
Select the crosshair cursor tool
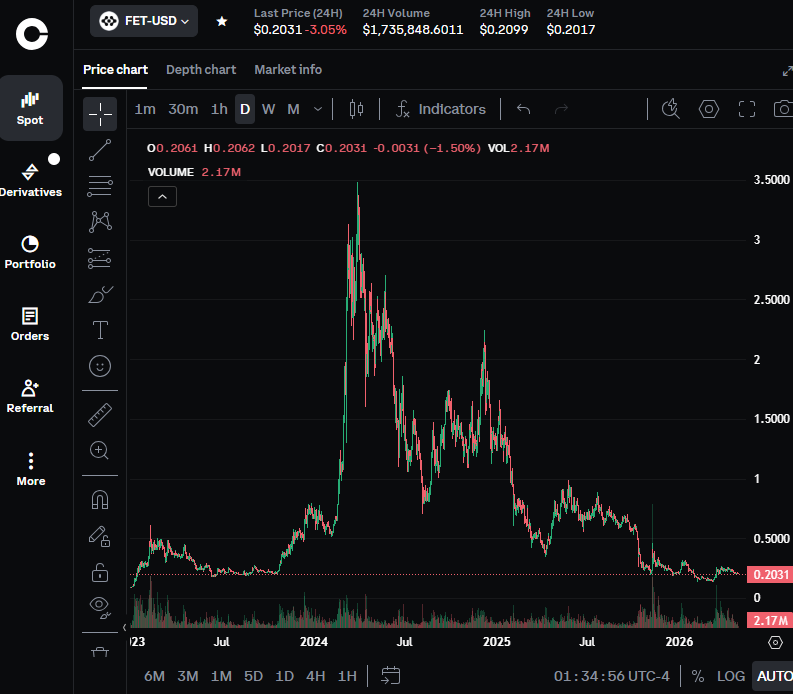point(100,114)
